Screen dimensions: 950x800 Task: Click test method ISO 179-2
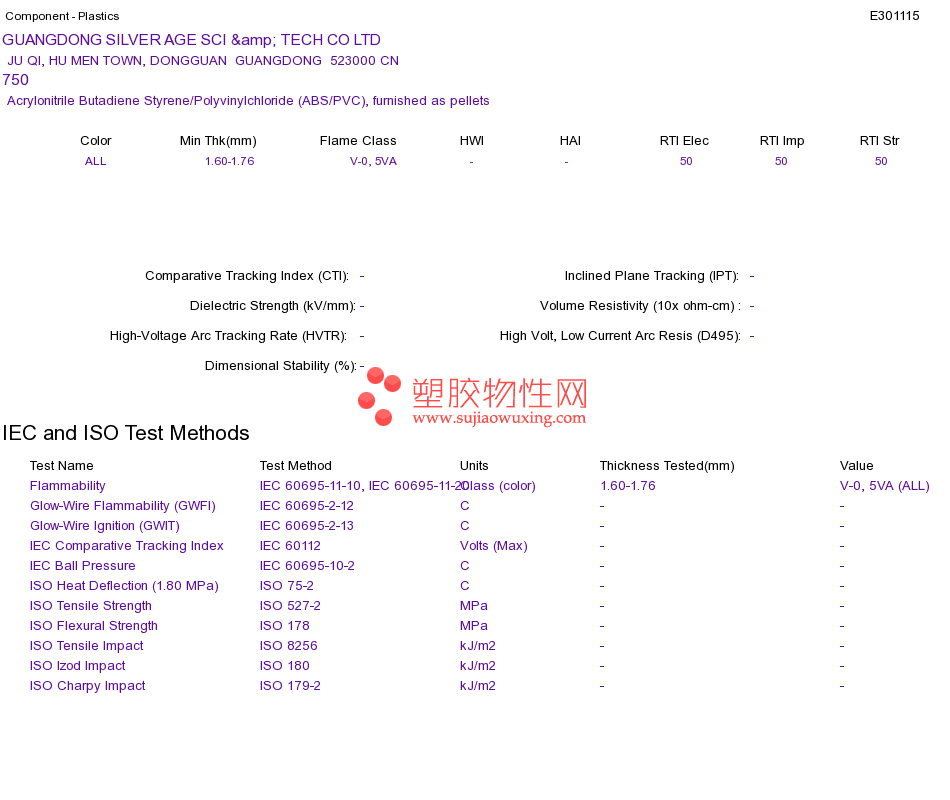coord(290,686)
